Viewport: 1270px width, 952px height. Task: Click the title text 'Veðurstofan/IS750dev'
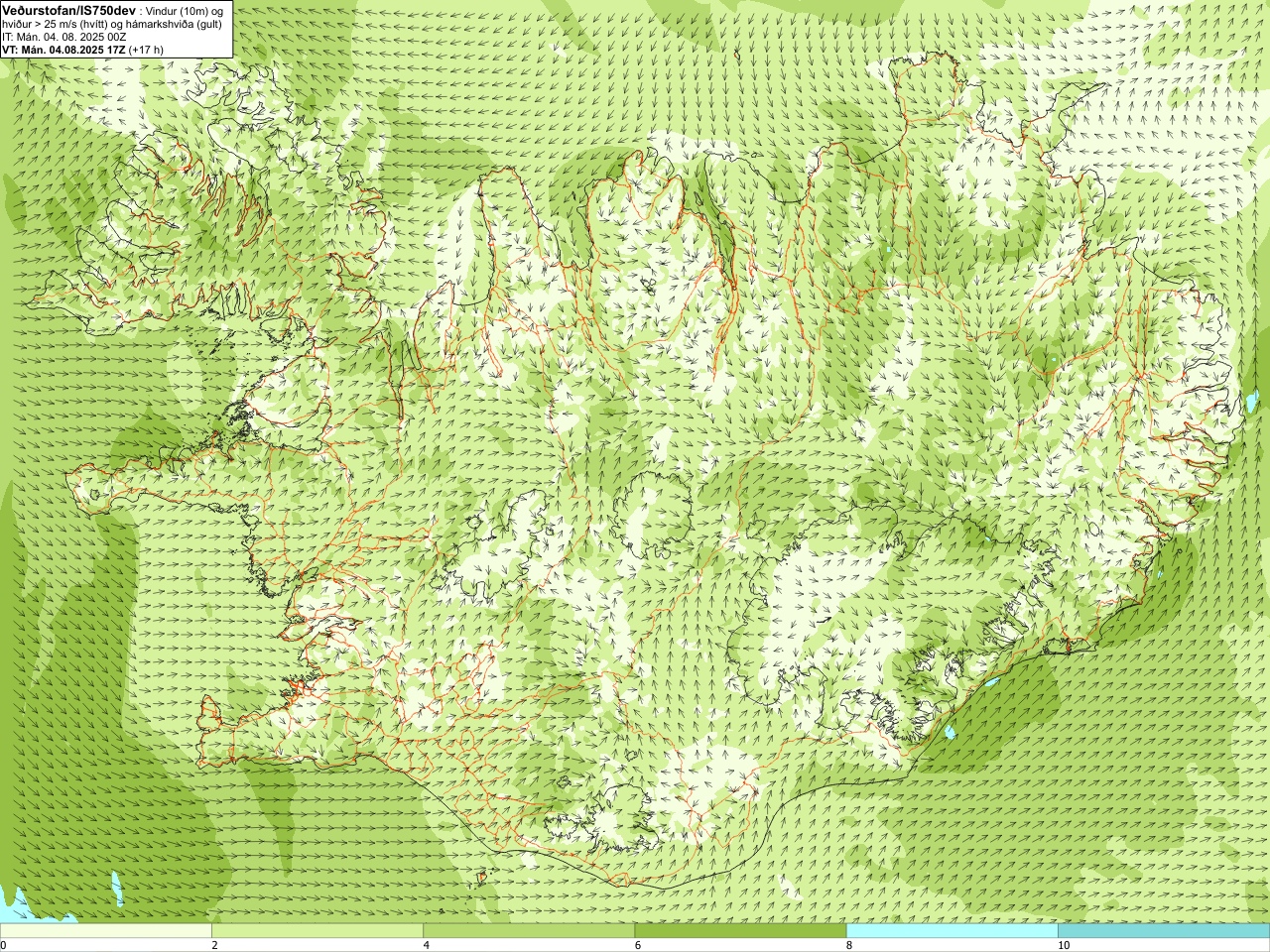click(69, 9)
